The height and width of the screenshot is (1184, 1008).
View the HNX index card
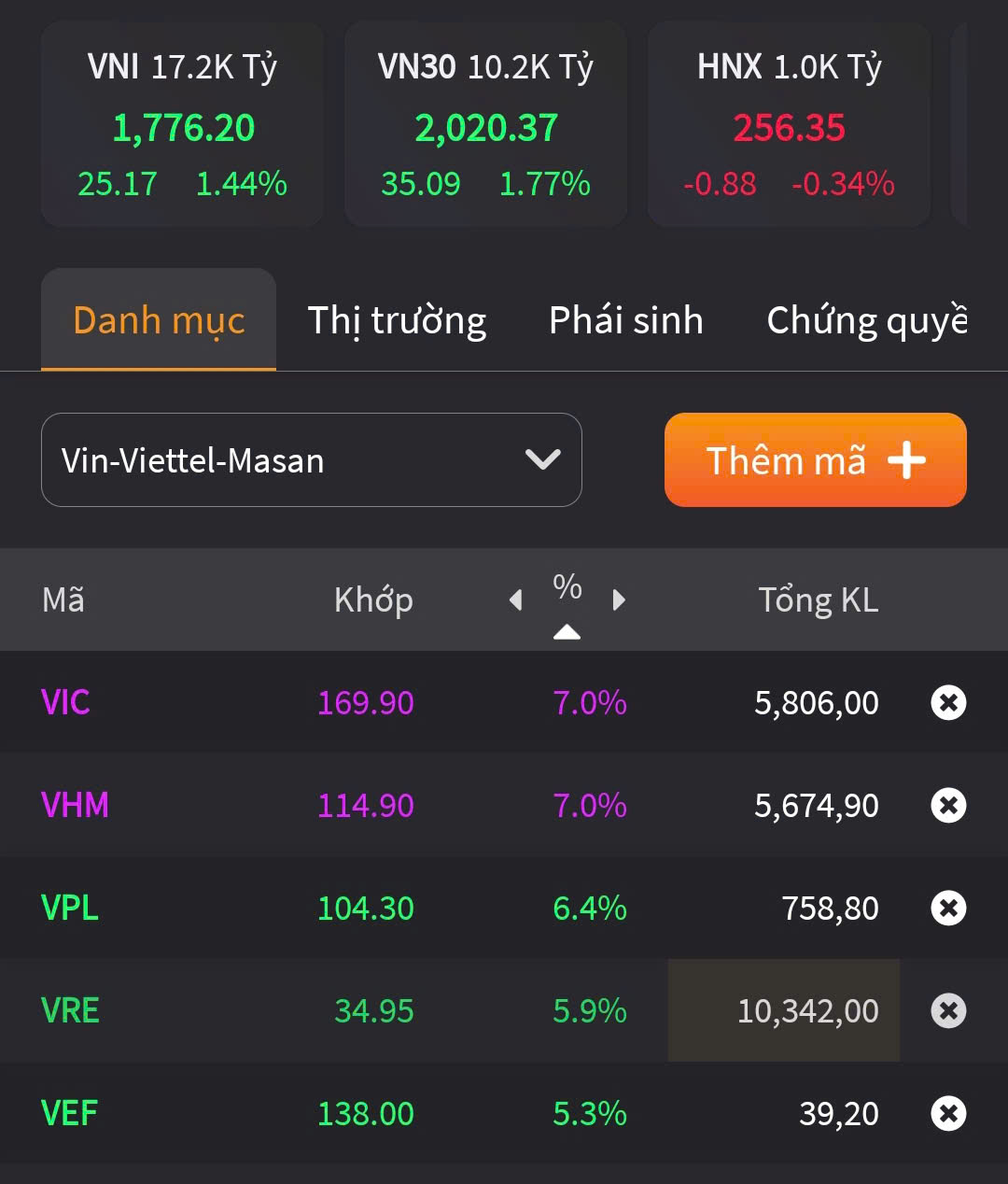[789, 125]
